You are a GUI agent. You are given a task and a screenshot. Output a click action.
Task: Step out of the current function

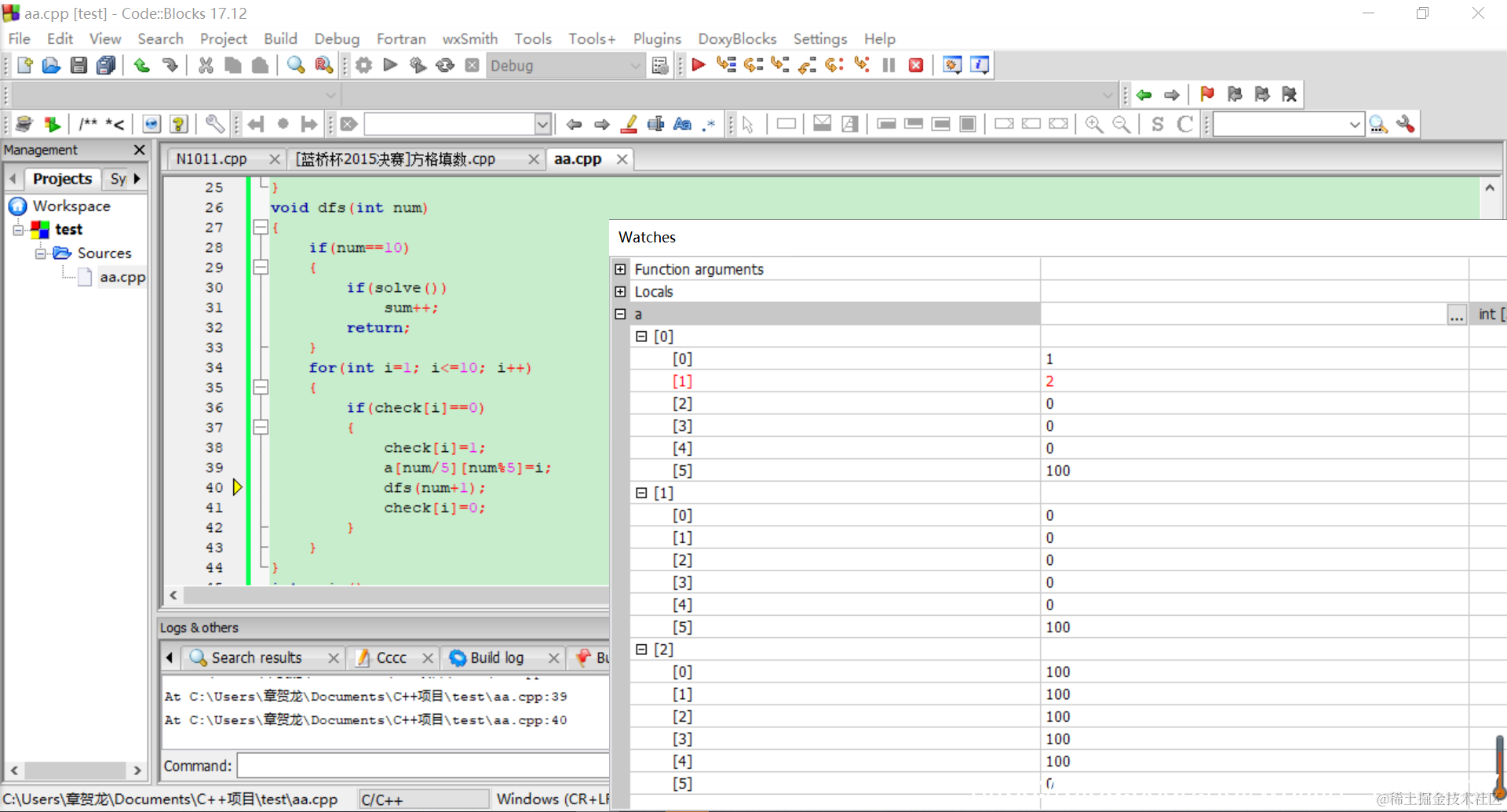(x=808, y=65)
